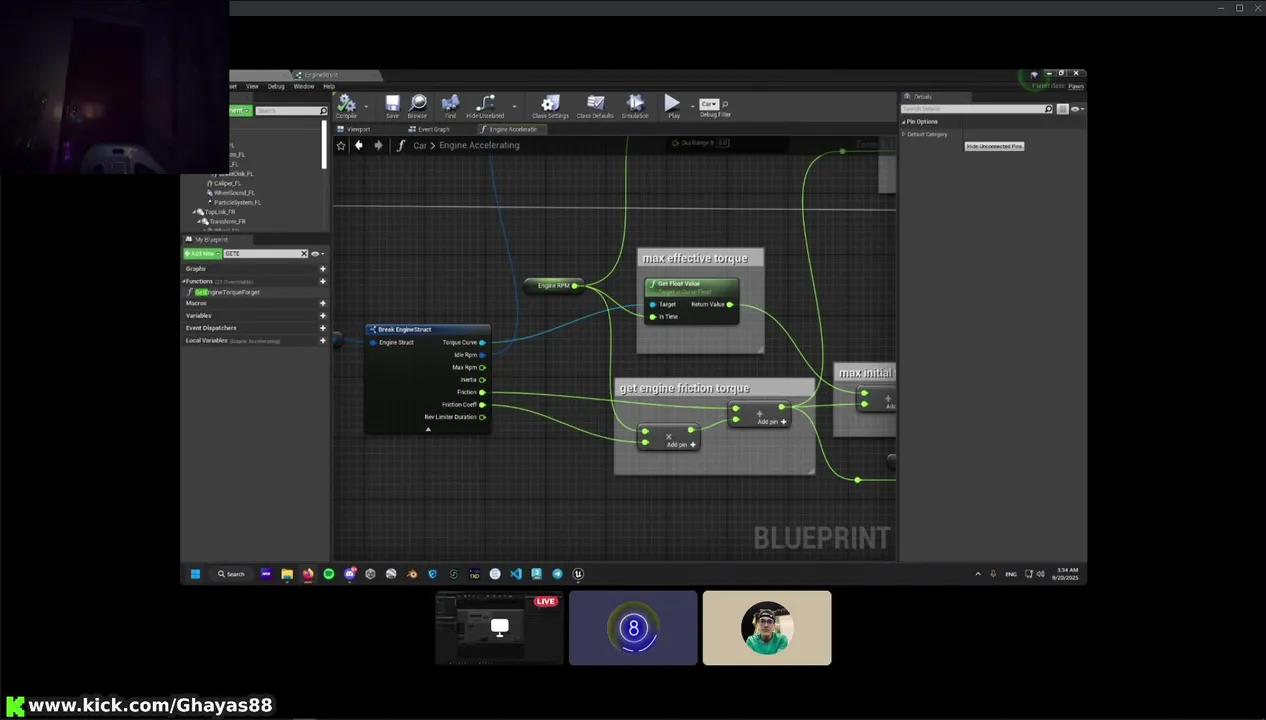Click the Compile toolbar icon
Viewport: 1266px width, 720px height.
point(346,105)
